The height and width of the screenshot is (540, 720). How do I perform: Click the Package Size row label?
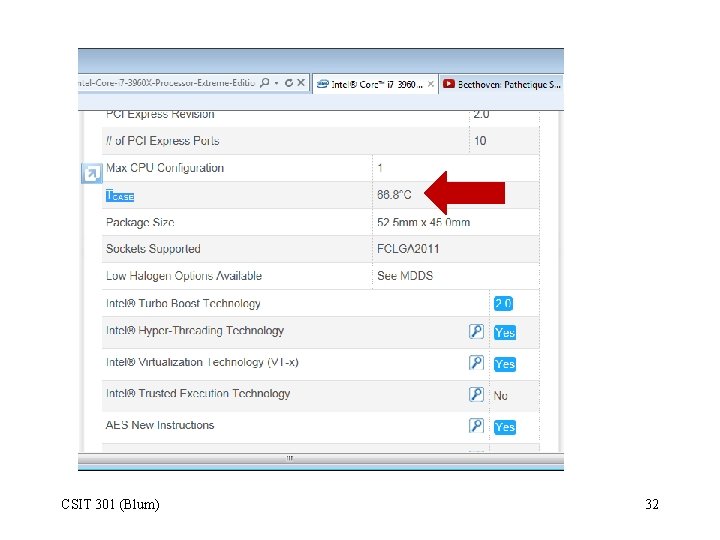coord(140,222)
